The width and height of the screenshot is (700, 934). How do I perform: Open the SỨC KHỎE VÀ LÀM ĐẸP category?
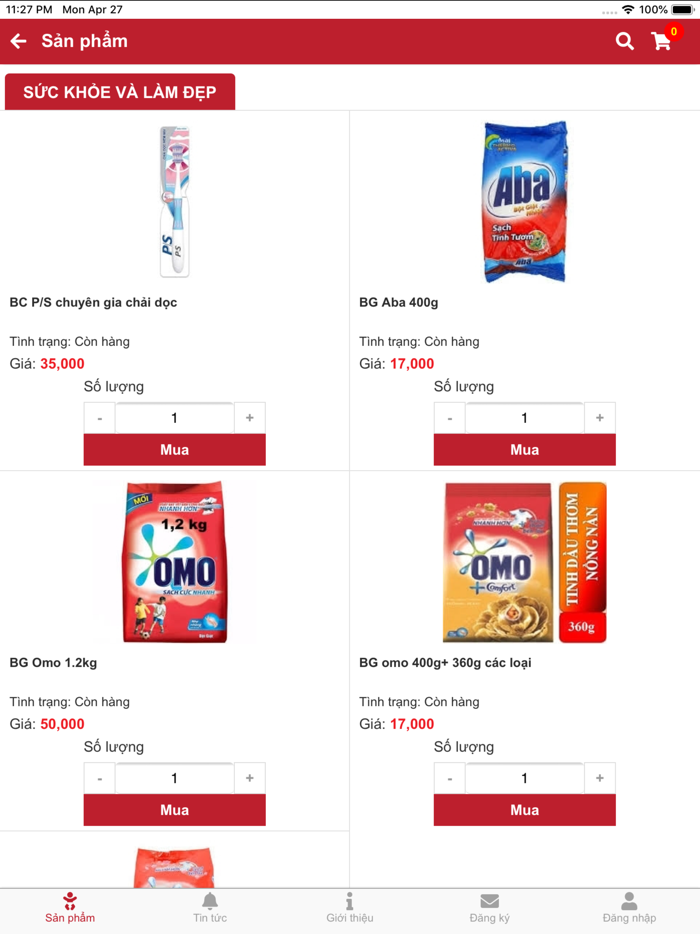tap(120, 92)
